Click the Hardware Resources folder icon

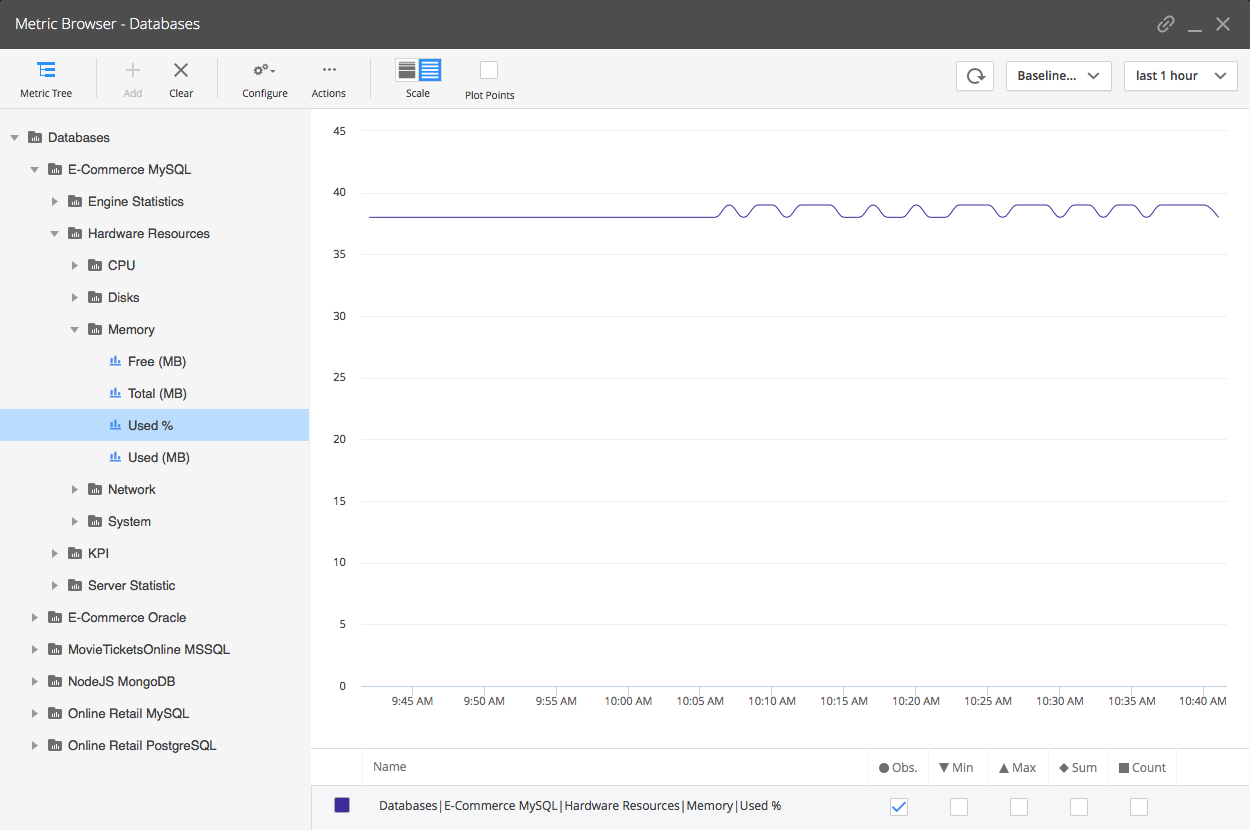(x=75, y=233)
